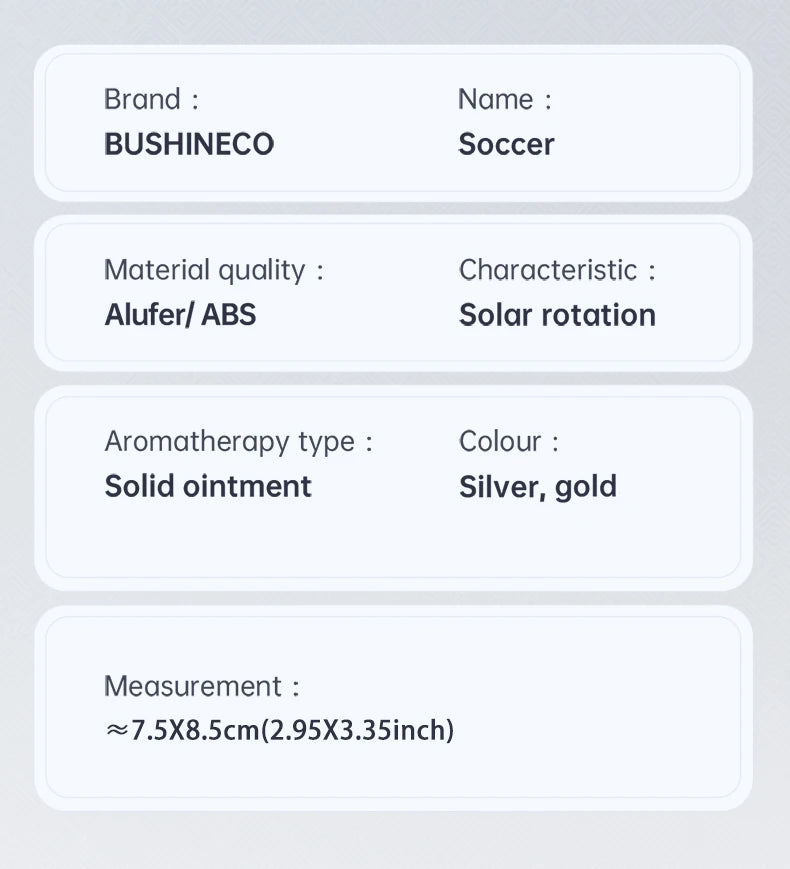
Task: Select the 7.5X8.5cm measurement text
Action: (x=195, y=730)
